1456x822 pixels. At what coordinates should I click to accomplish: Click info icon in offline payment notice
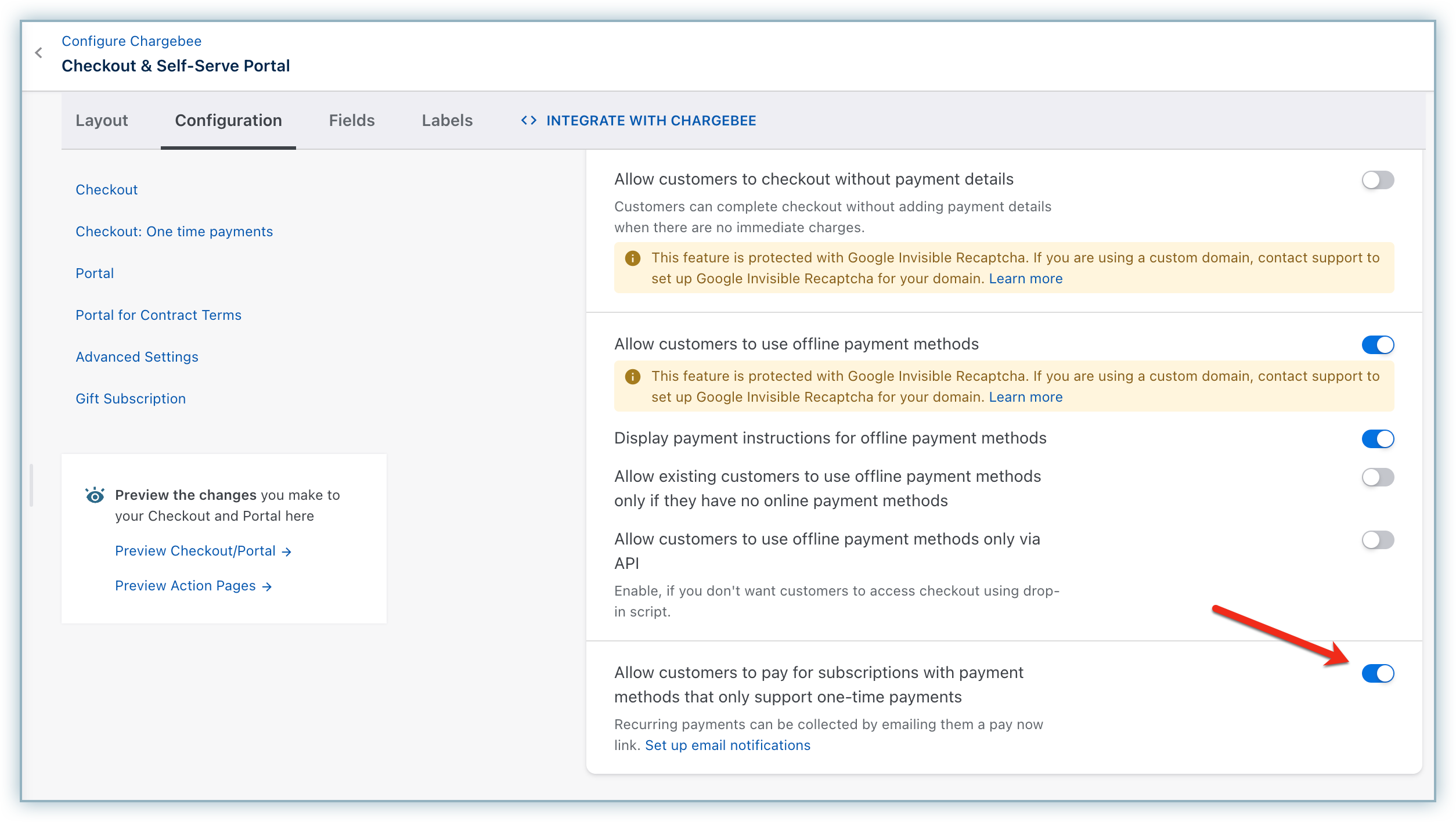632,377
